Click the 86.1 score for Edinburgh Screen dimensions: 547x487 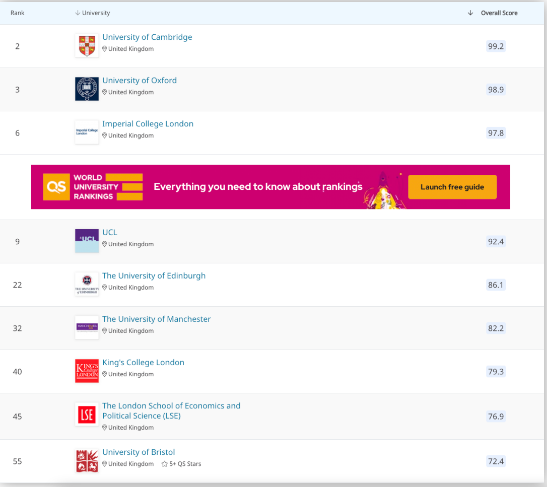pyautogui.click(x=496, y=285)
